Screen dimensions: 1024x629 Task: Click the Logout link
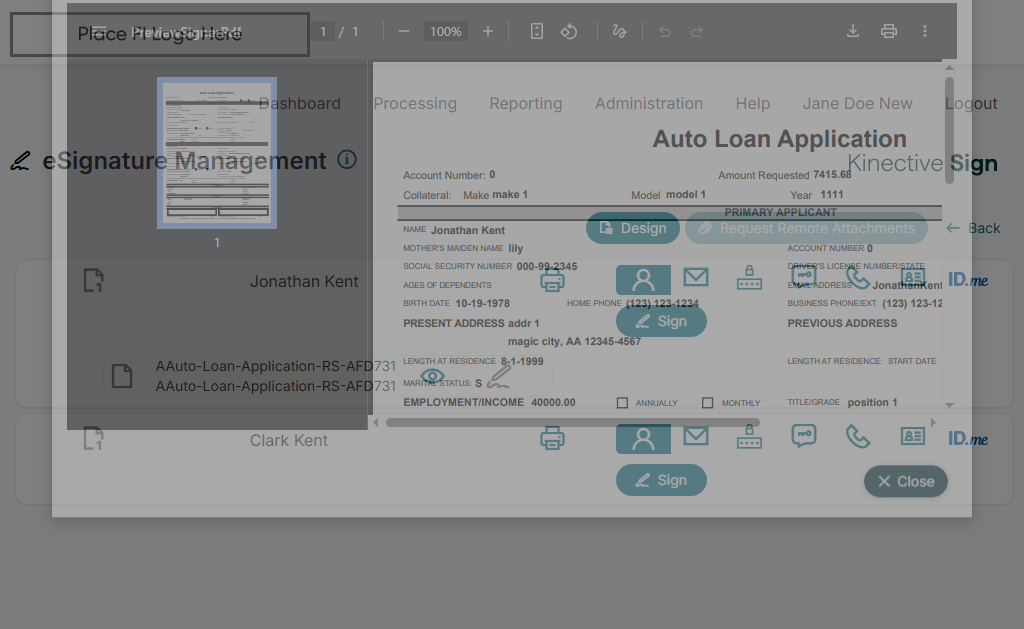(971, 103)
